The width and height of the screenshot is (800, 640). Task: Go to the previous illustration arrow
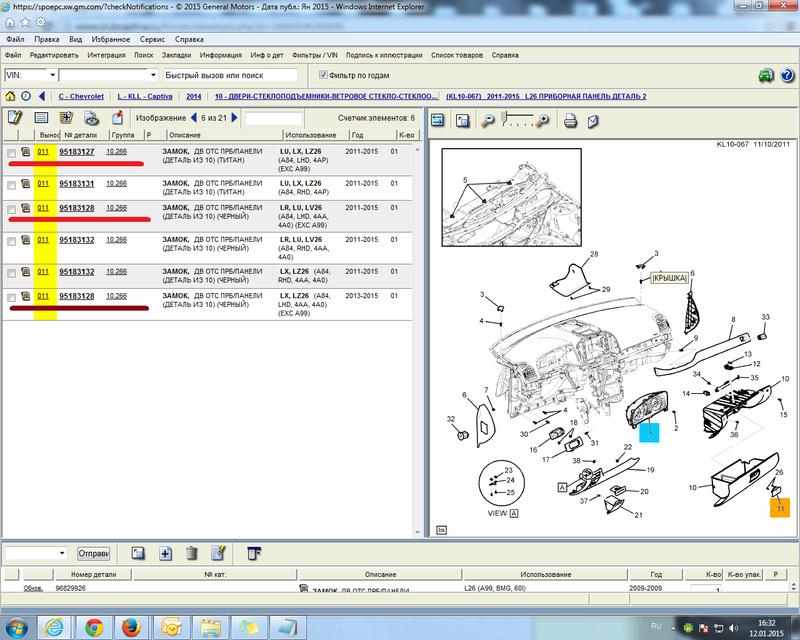tap(194, 118)
